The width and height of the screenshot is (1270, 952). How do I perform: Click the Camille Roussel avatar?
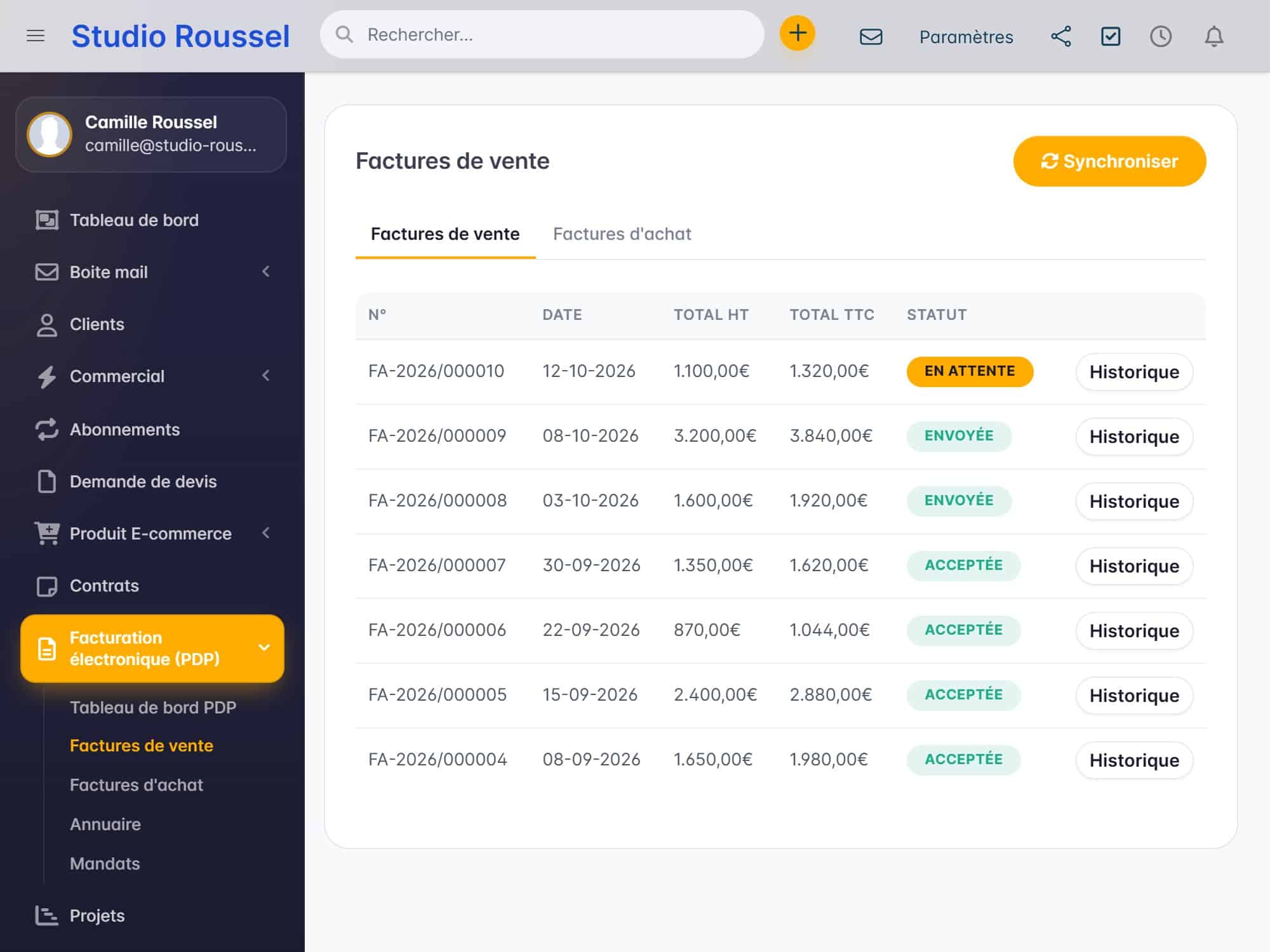pyautogui.click(x=50, y=135)
